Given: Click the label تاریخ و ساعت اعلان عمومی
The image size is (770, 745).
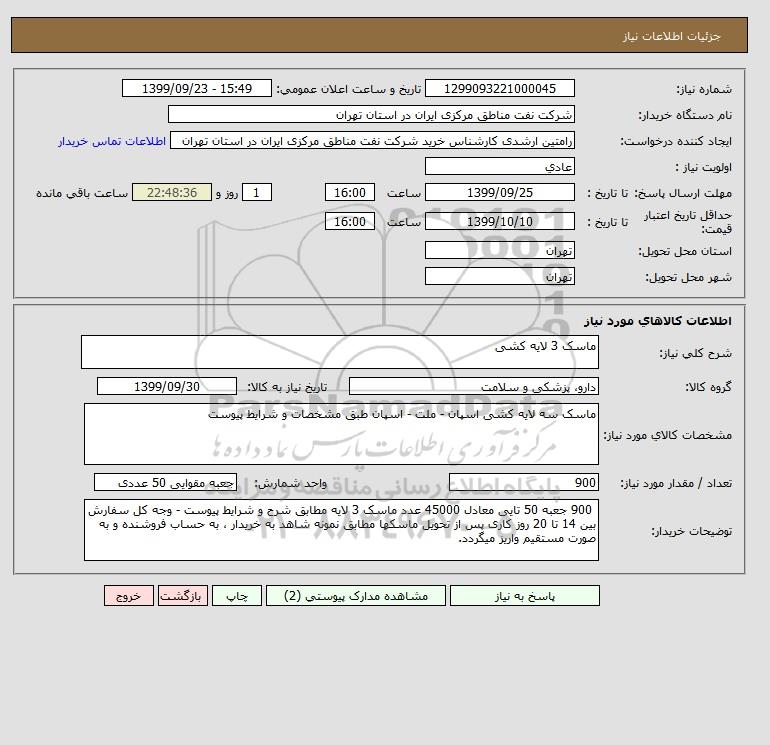Looking at the screenshot, I should point(349,89).
